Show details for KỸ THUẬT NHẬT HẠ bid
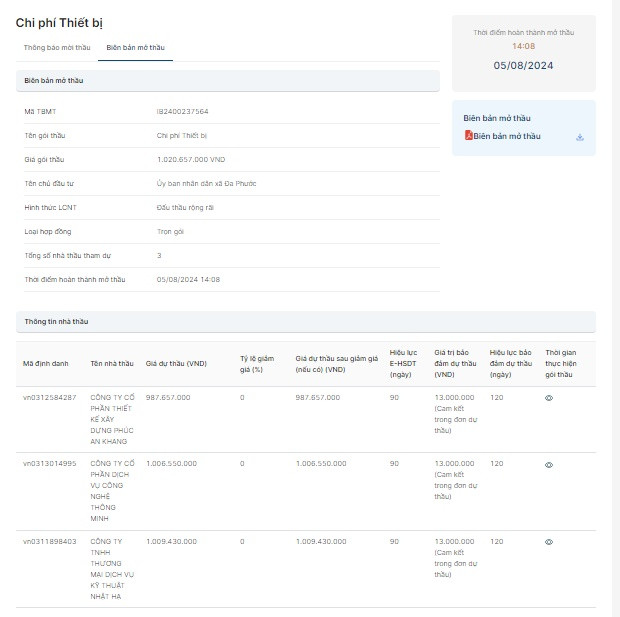The width and height of the screenshot is (620, 617). pos(548,542)
